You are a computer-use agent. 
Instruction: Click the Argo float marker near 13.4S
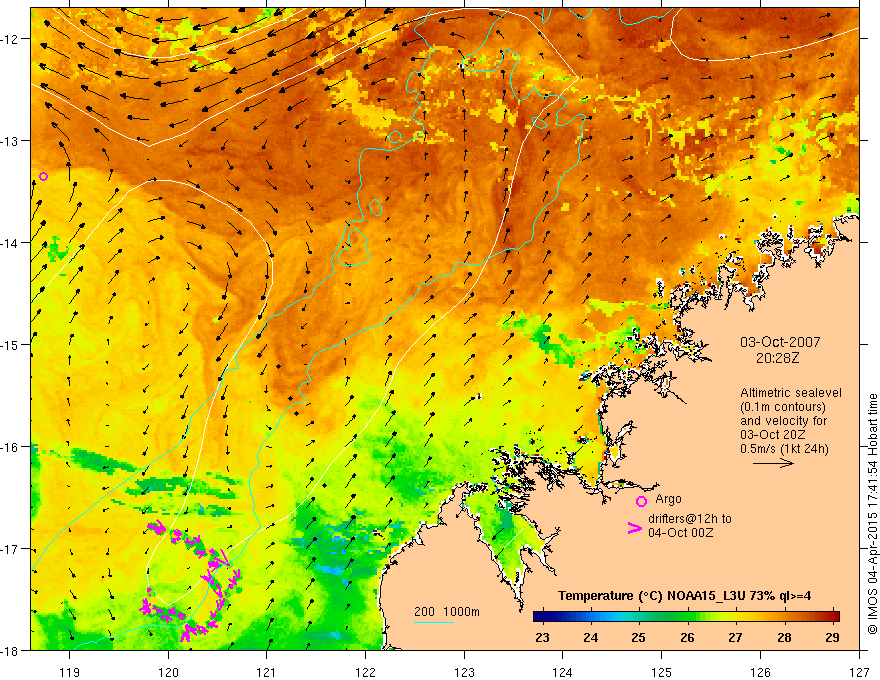pos(43,176)
